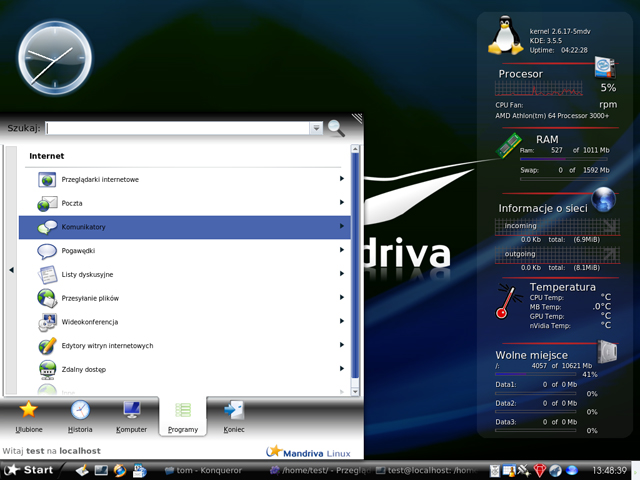Click the Poczta mail icon

pyautogui.click(x=48, y=203)
